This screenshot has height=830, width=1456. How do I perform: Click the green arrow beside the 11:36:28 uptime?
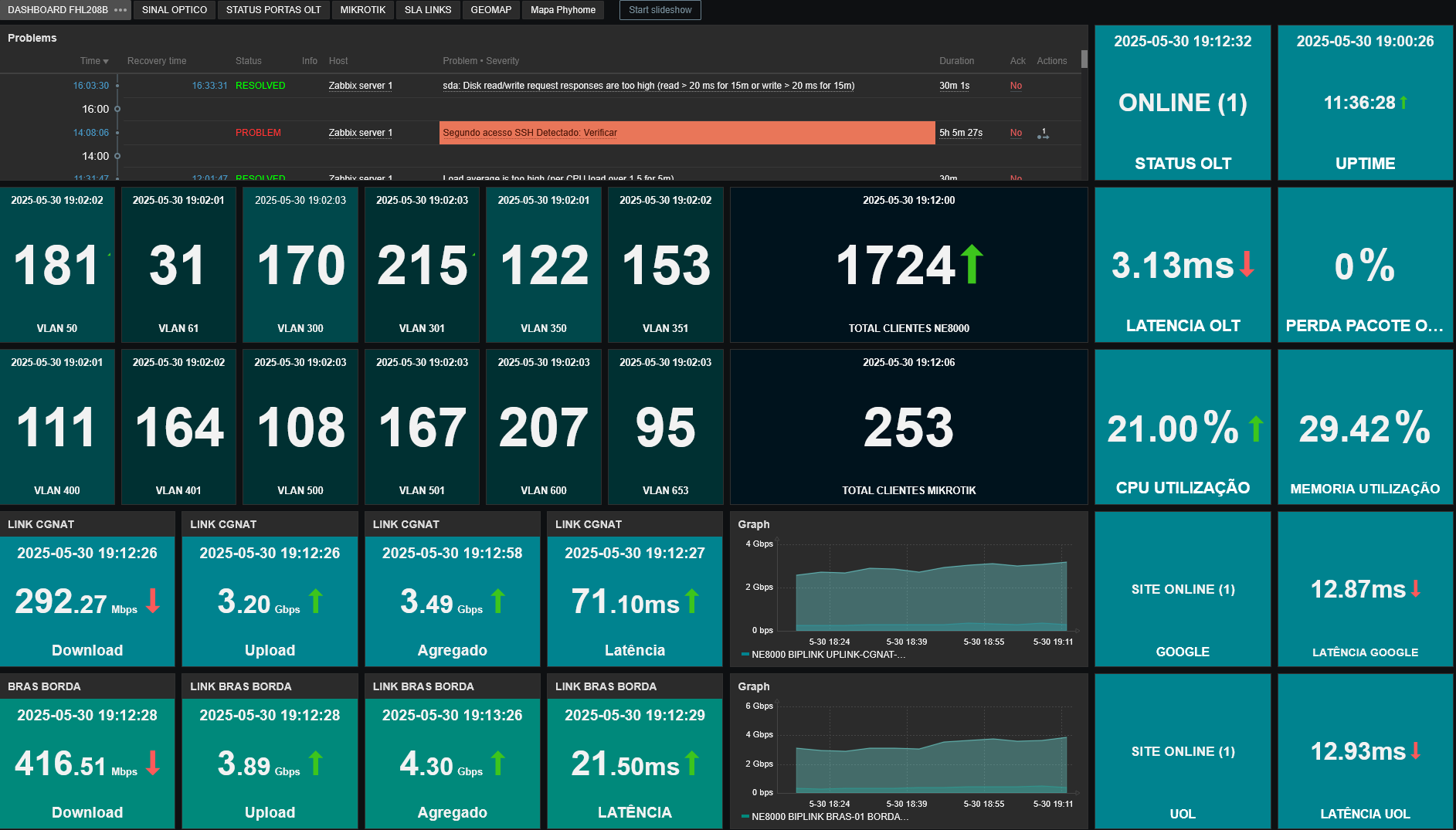coord(1403,103)
